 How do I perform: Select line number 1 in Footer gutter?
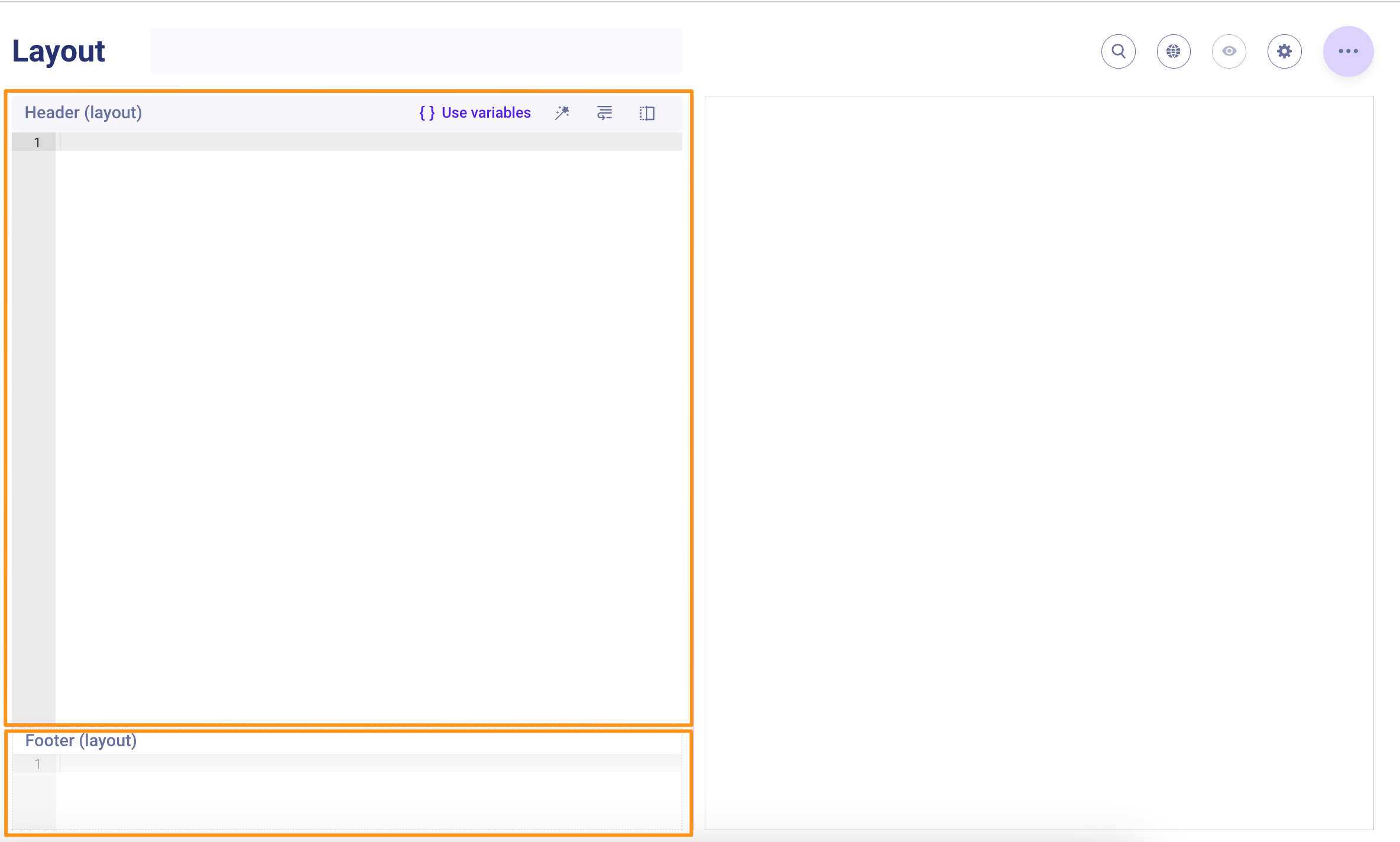click(x=37, y=764)
